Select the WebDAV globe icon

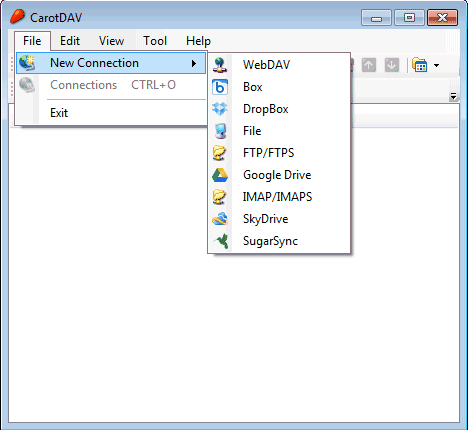(220, 65)
